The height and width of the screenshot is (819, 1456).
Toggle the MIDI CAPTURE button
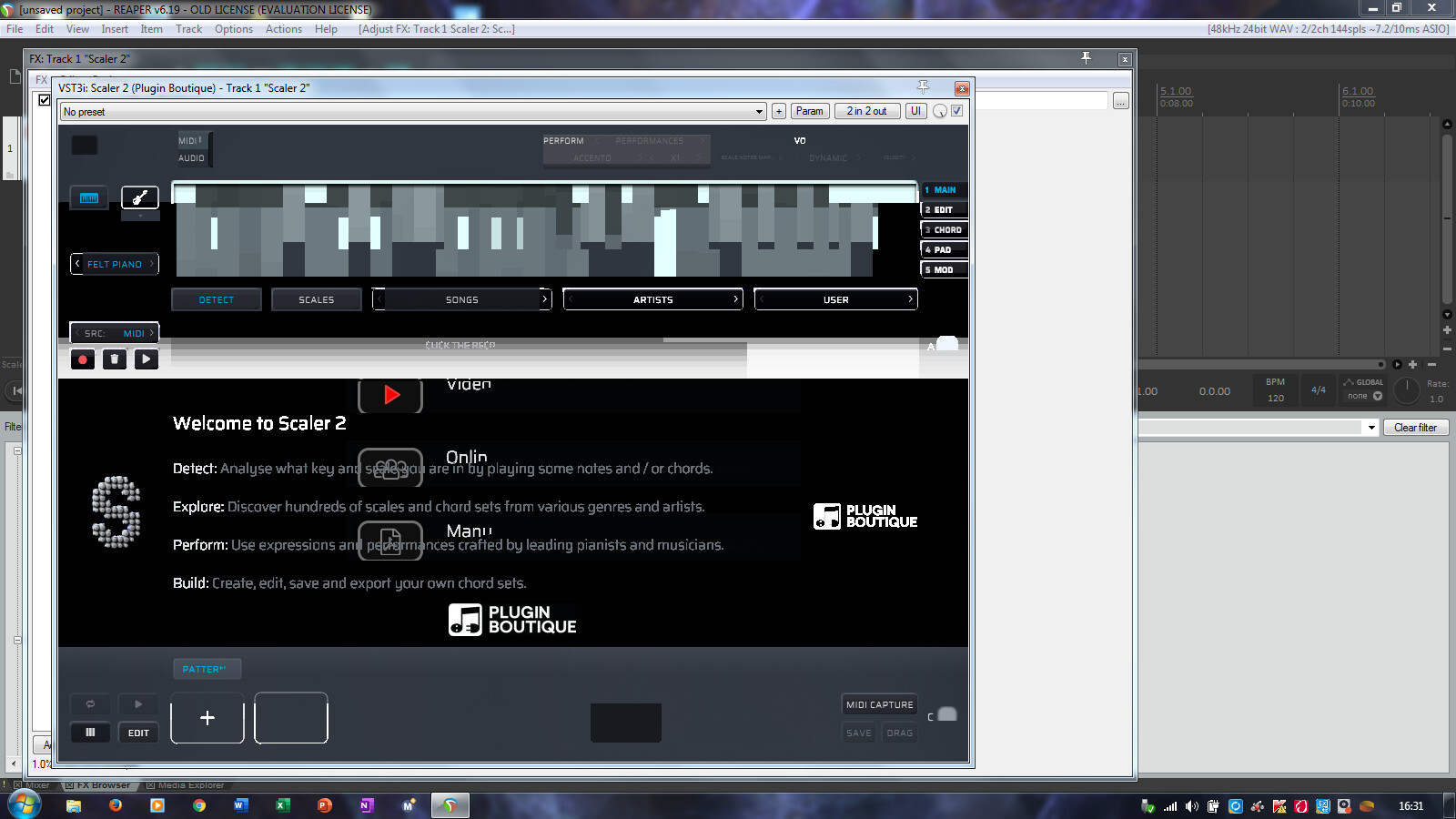[879, 704]
